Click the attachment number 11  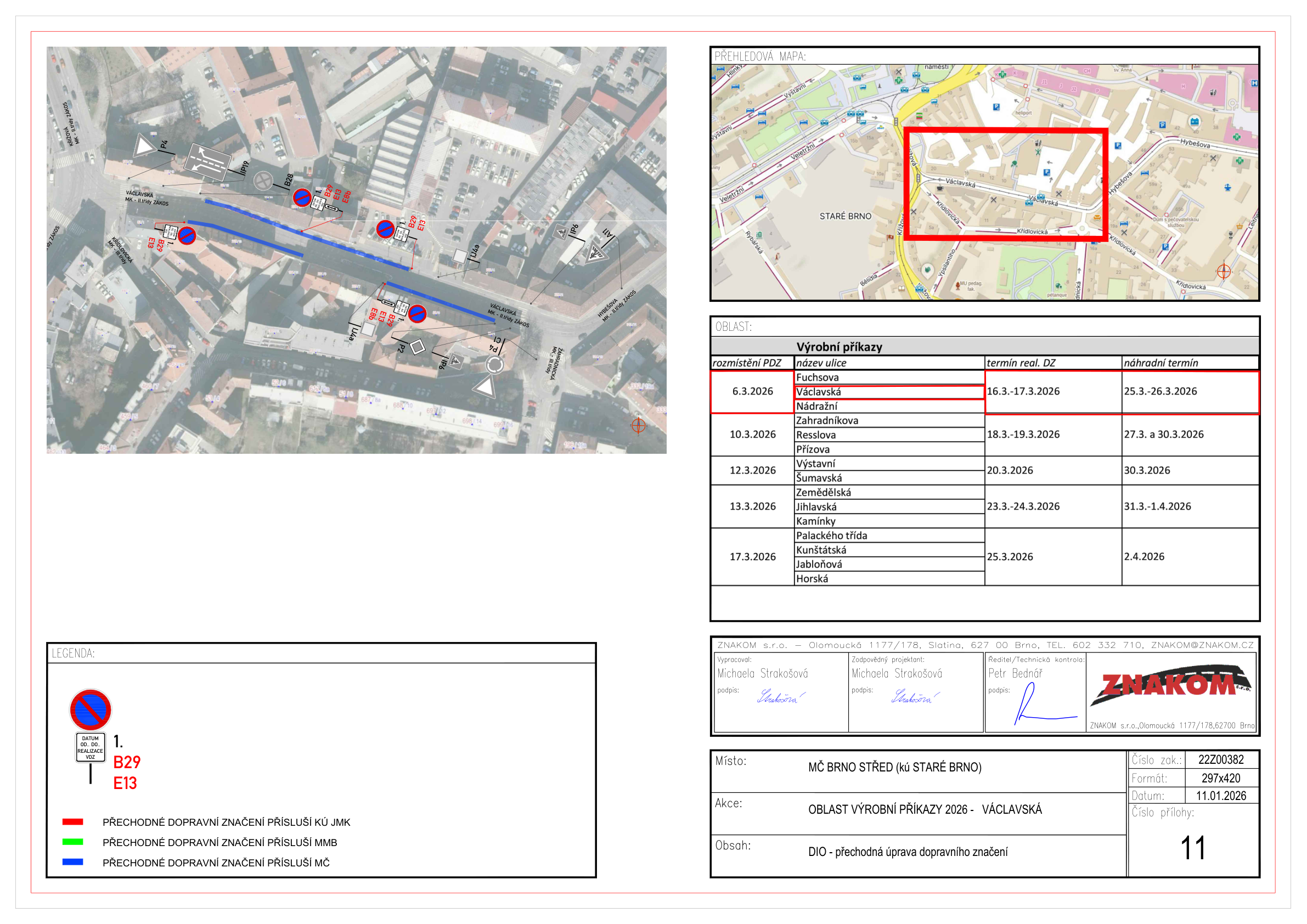[x=1193, y=848]
